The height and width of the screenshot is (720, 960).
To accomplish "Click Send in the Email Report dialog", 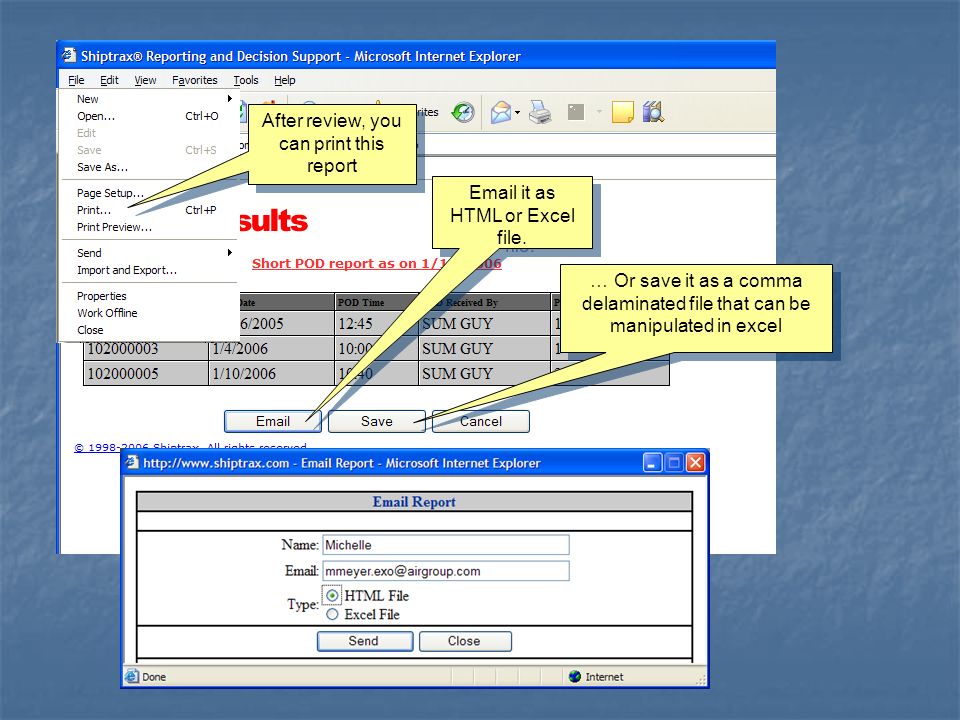I will pyautogui.click(x=365, y=641).
